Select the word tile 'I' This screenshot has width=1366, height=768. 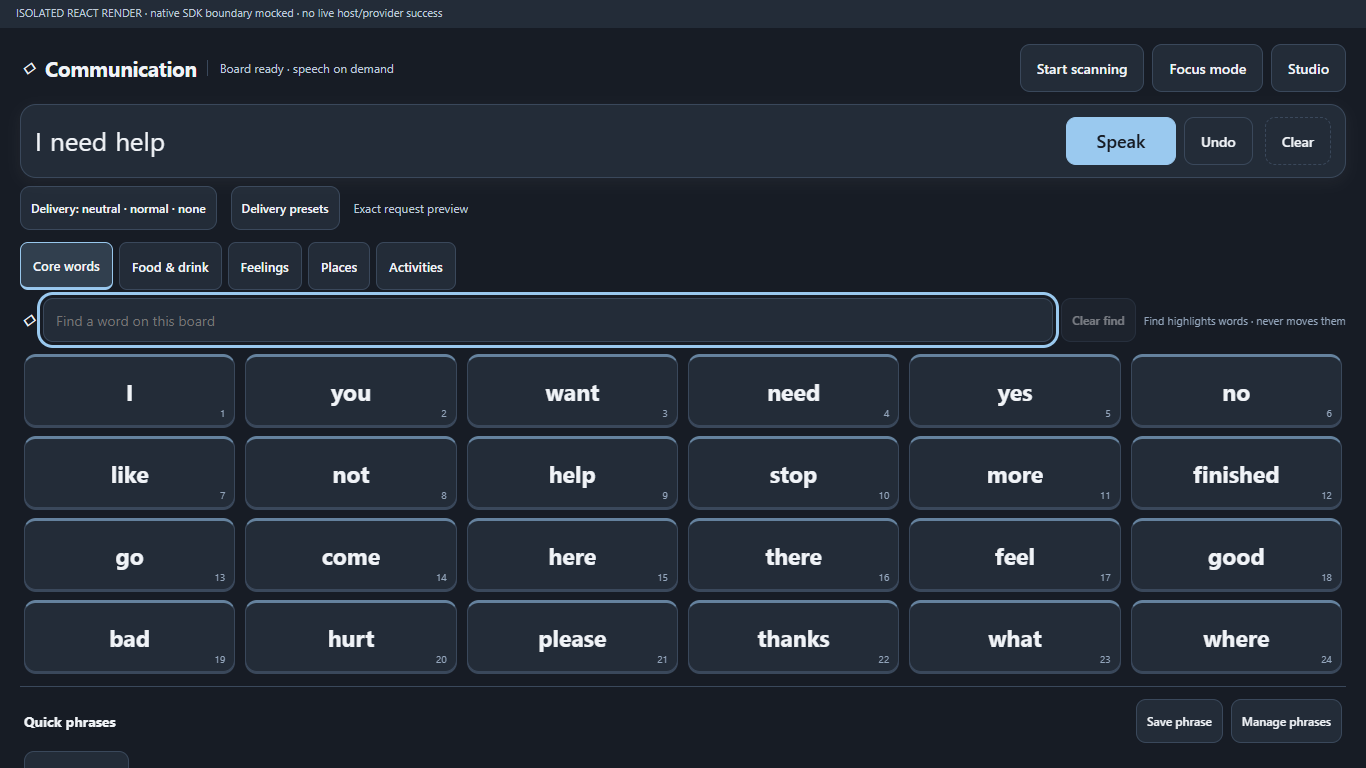(x=129, y=391)
